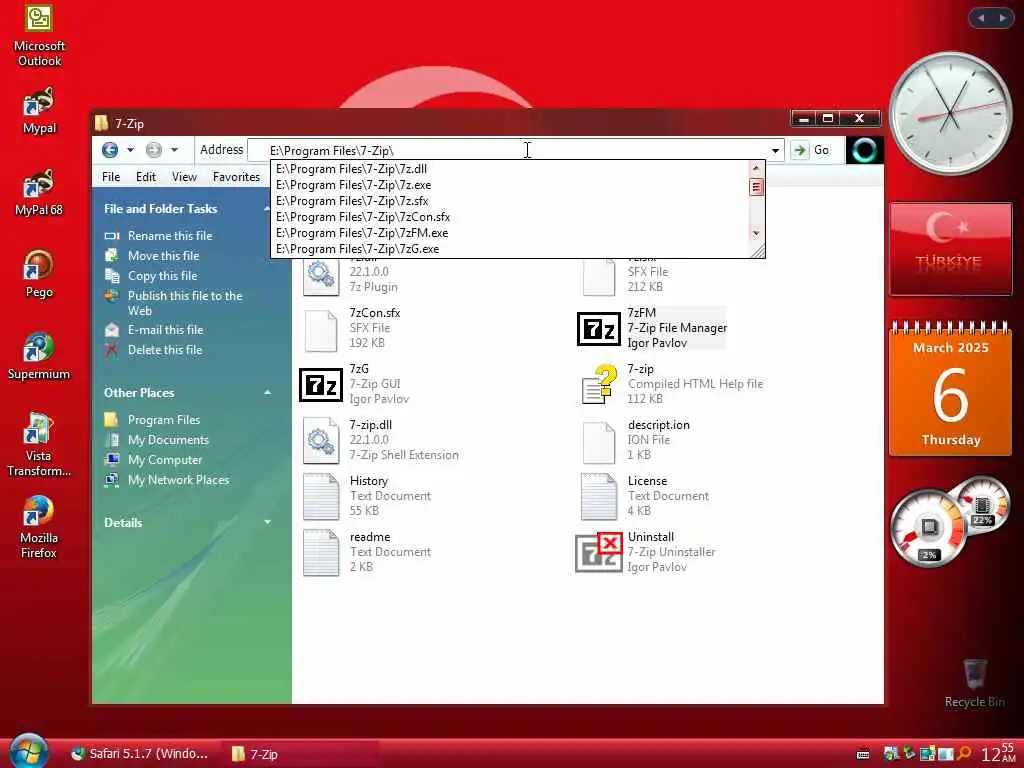
Task: Click the March 2025 calendar gadget
Action: click(x=950, y=389)
